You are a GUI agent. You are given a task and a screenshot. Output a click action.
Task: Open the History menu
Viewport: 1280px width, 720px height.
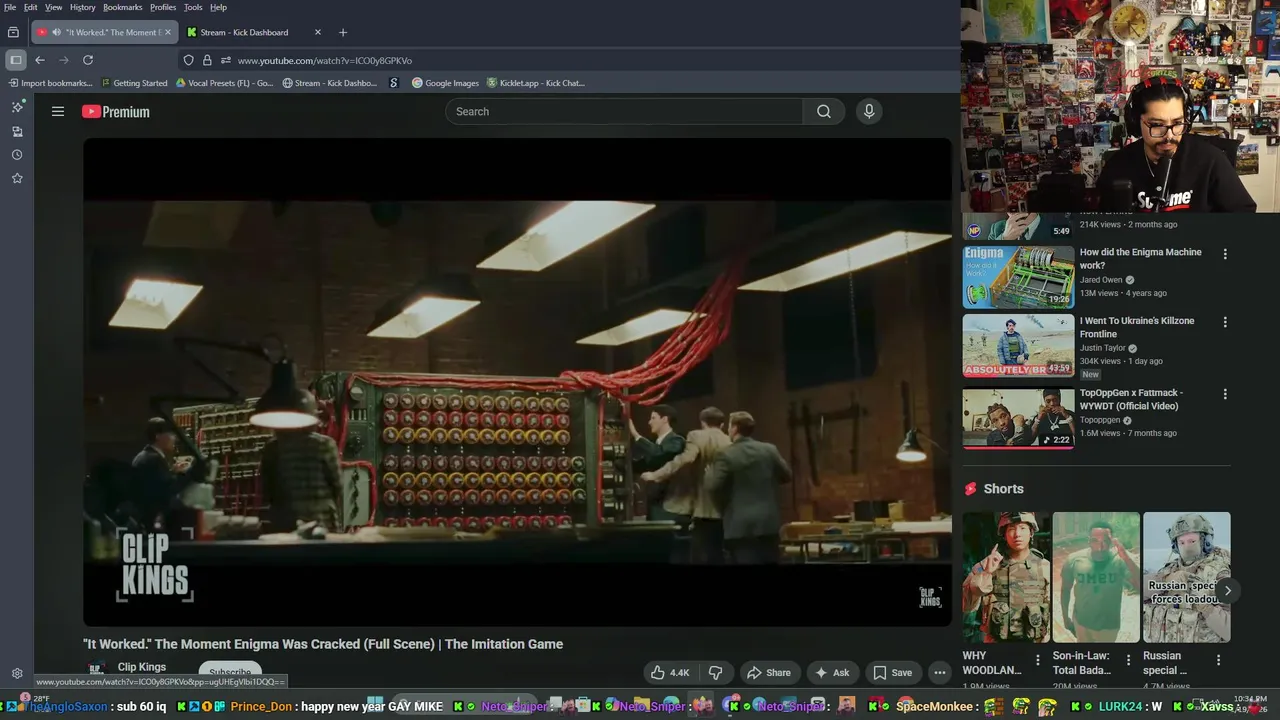coord(83,7)
